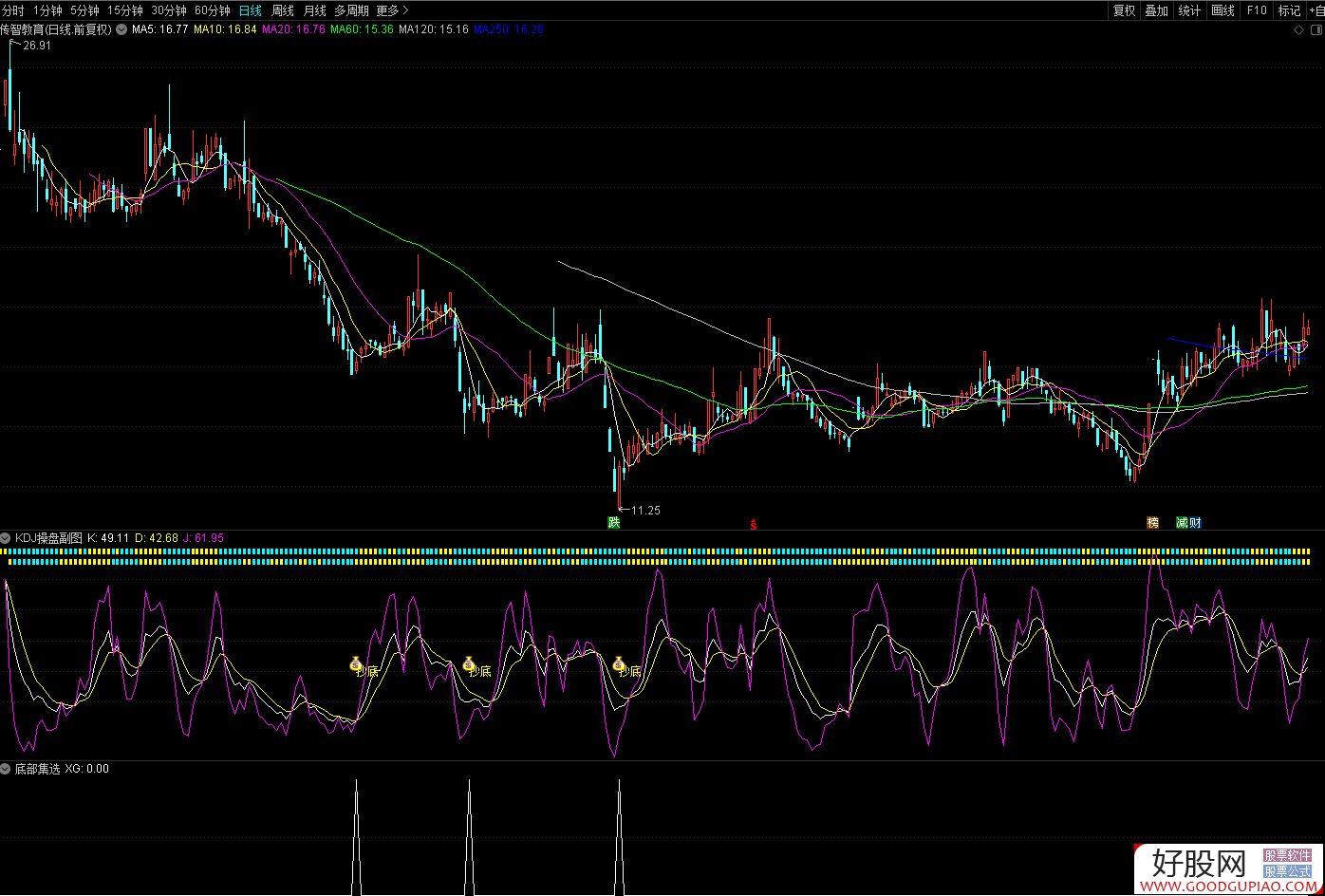Open F10 company info

(x=1257, y=10)
